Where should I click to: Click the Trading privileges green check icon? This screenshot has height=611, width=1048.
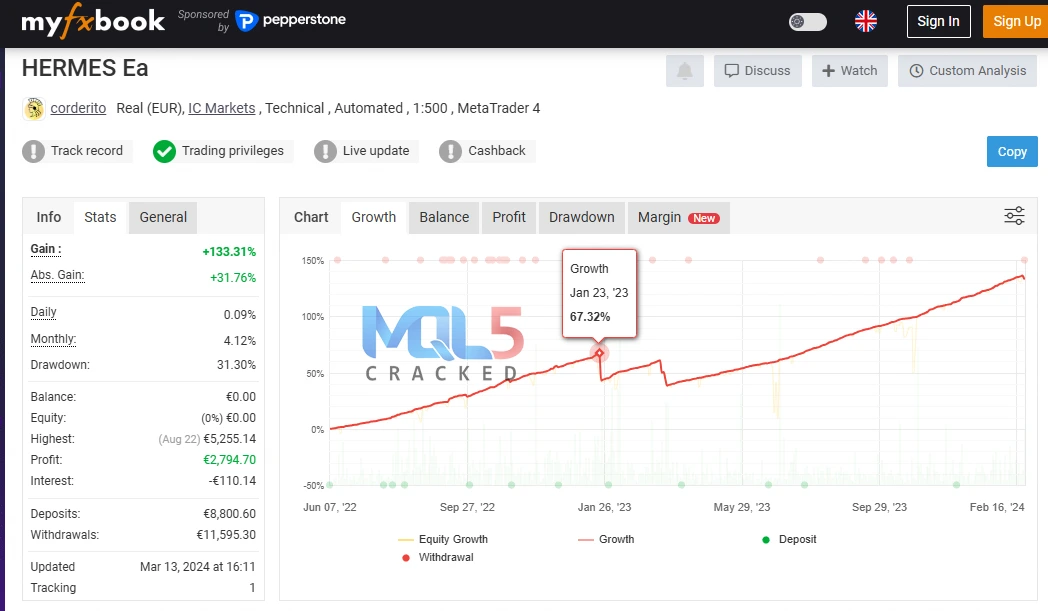pyautogui.click(x=164, y=151)
